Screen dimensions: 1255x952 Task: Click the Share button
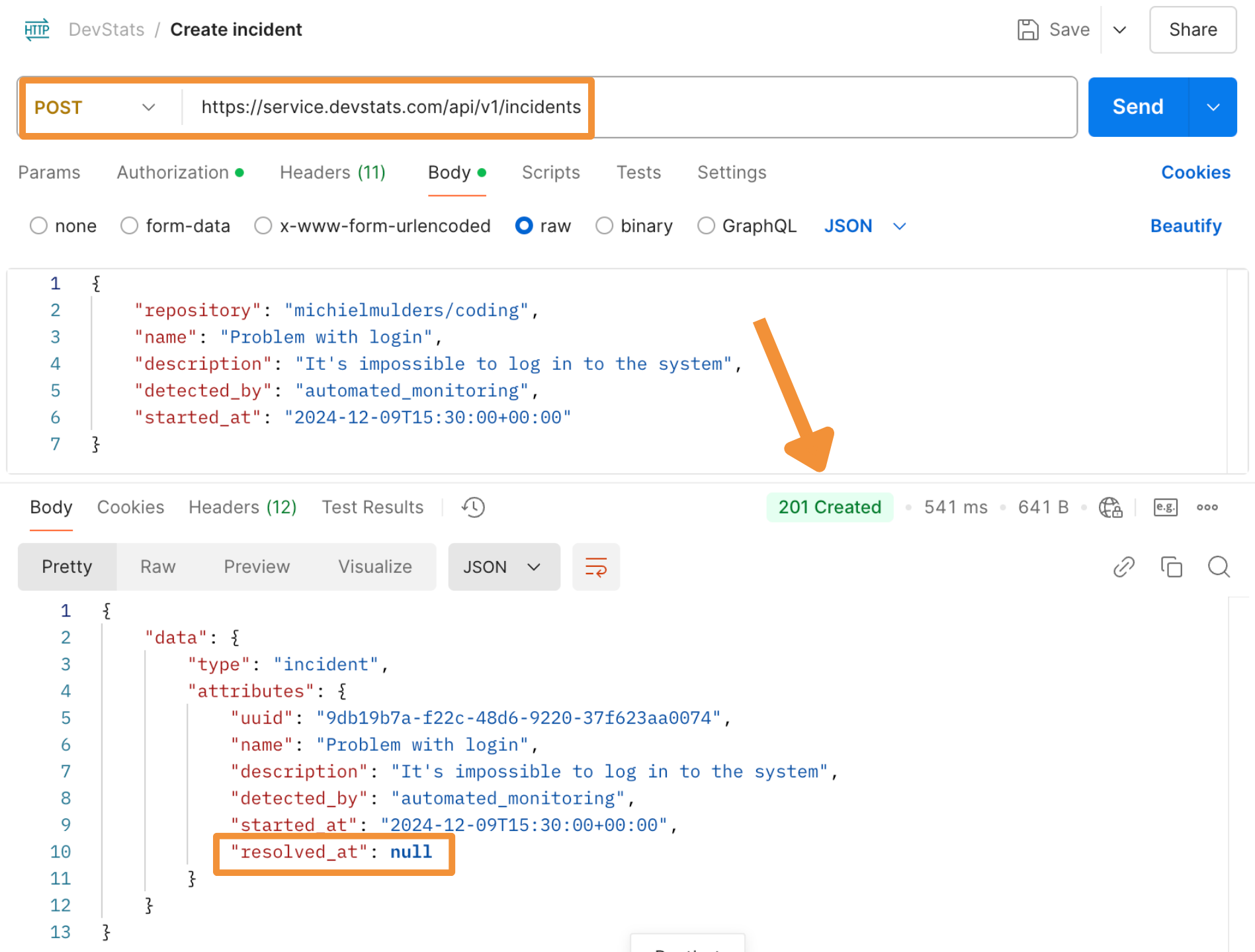click(1193, 30)
